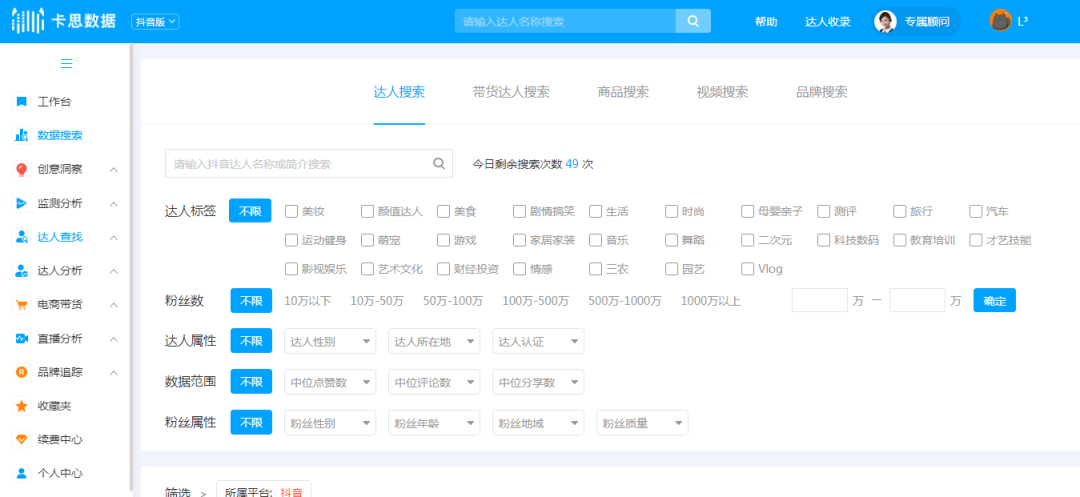Switch to the 视频搜索 tab
This screenshot has height=497, width=1080.
[x=723, y=92]
